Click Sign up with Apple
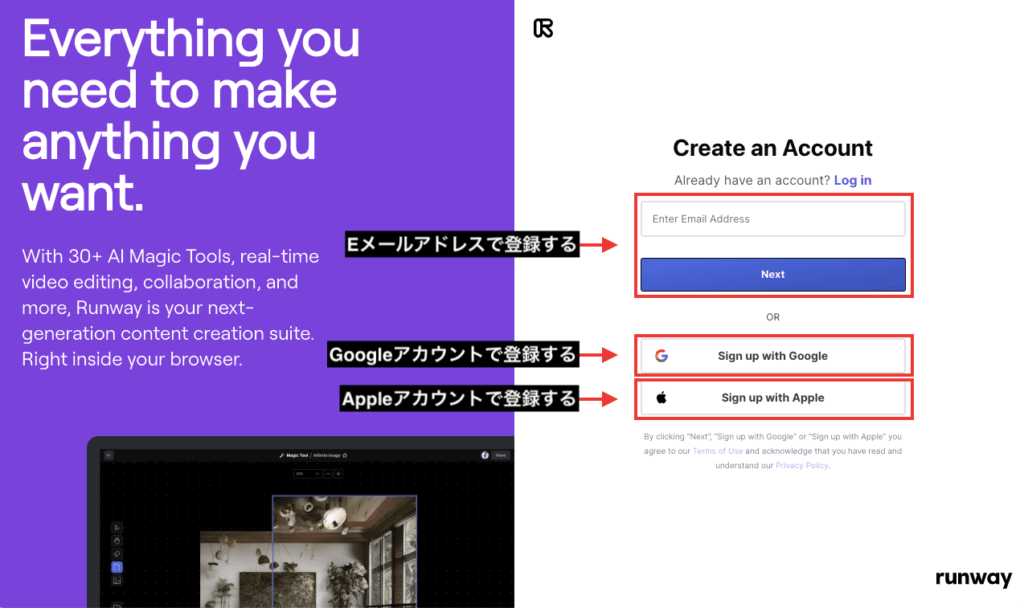The width and height of the screenshot is (1024, 608). tap(773, 398)
